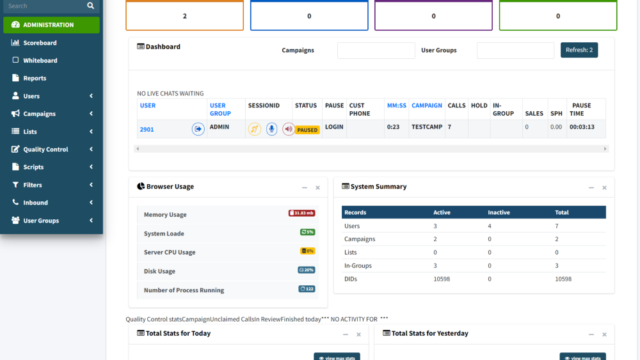
Task: Expand the Inbound sidebar menu
Action: tap(51, 202)
